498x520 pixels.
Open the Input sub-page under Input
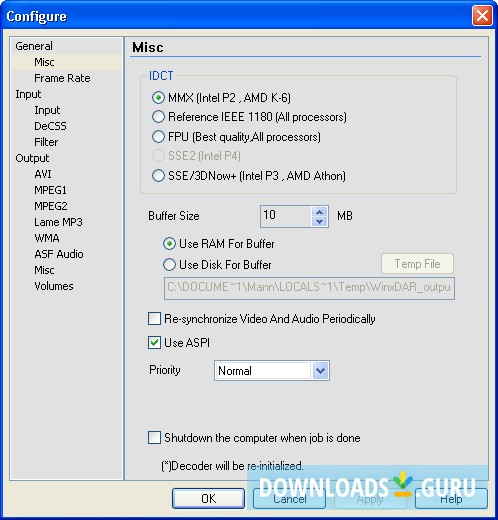pyautogui.click(x=47, y=110)
